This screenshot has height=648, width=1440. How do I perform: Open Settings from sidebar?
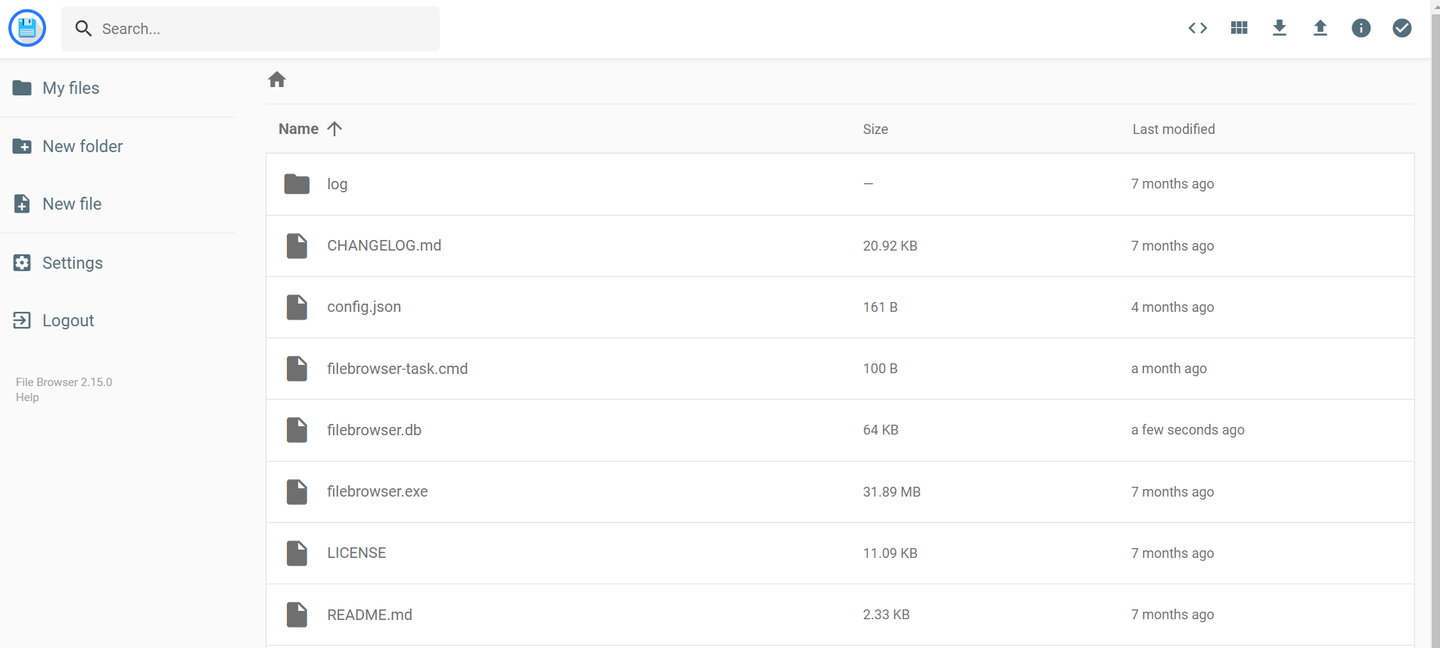coord(72,263)
